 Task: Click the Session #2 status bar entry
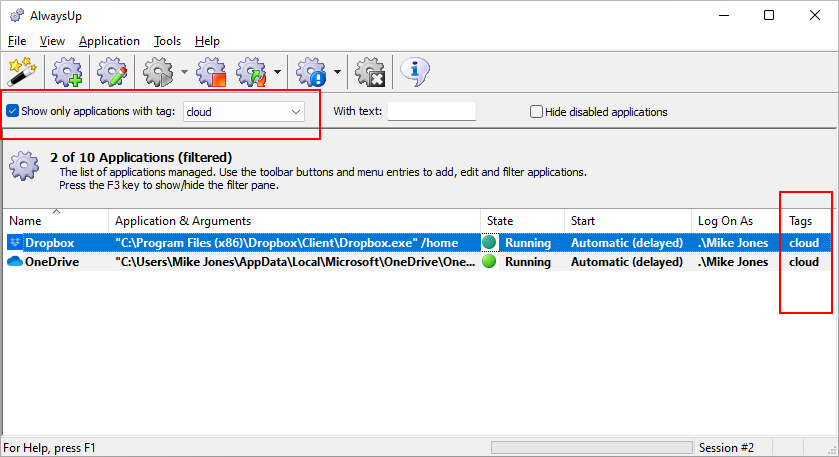[x=726, y=448]
